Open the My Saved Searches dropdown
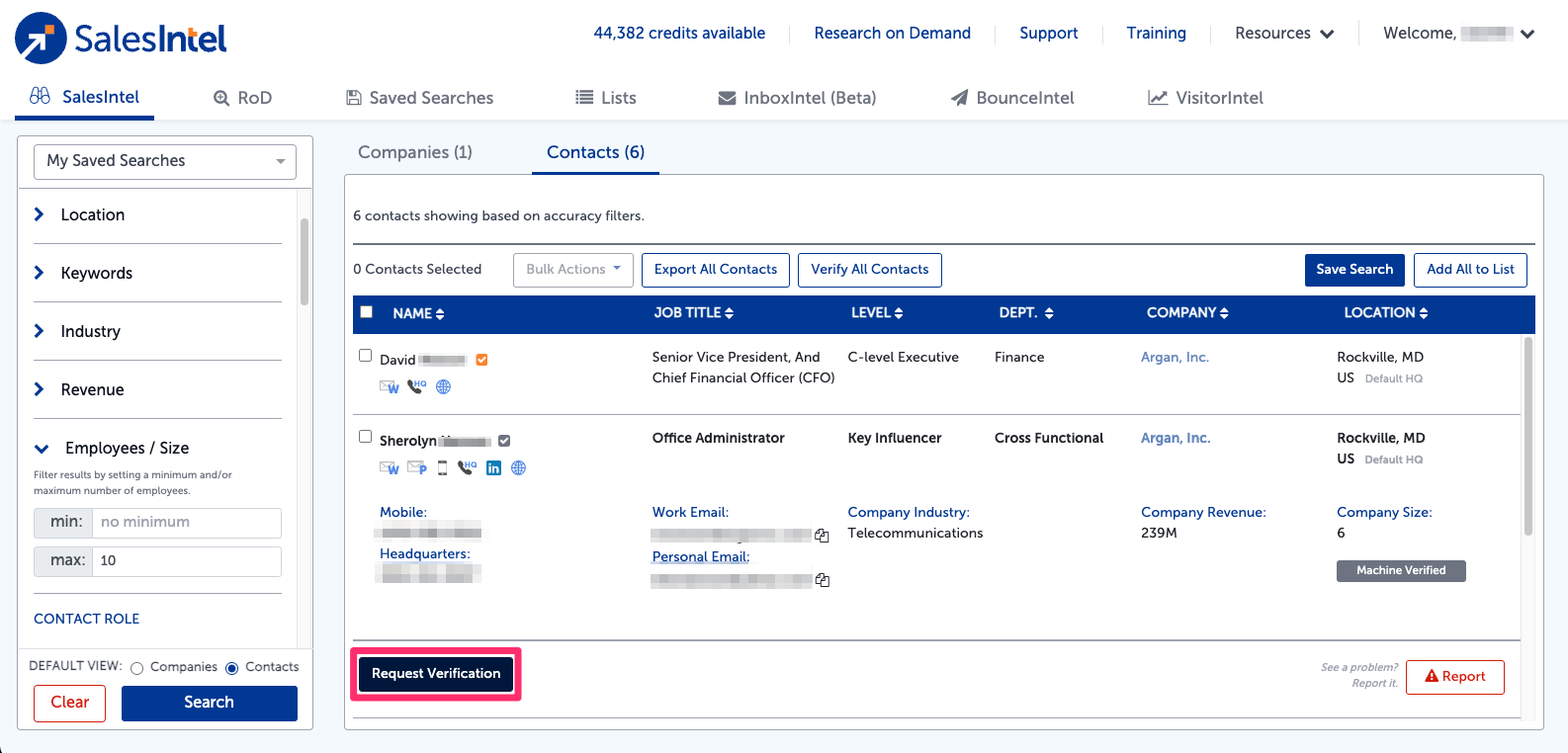The width and height of the screenshot is (1568, 753). 165,161
